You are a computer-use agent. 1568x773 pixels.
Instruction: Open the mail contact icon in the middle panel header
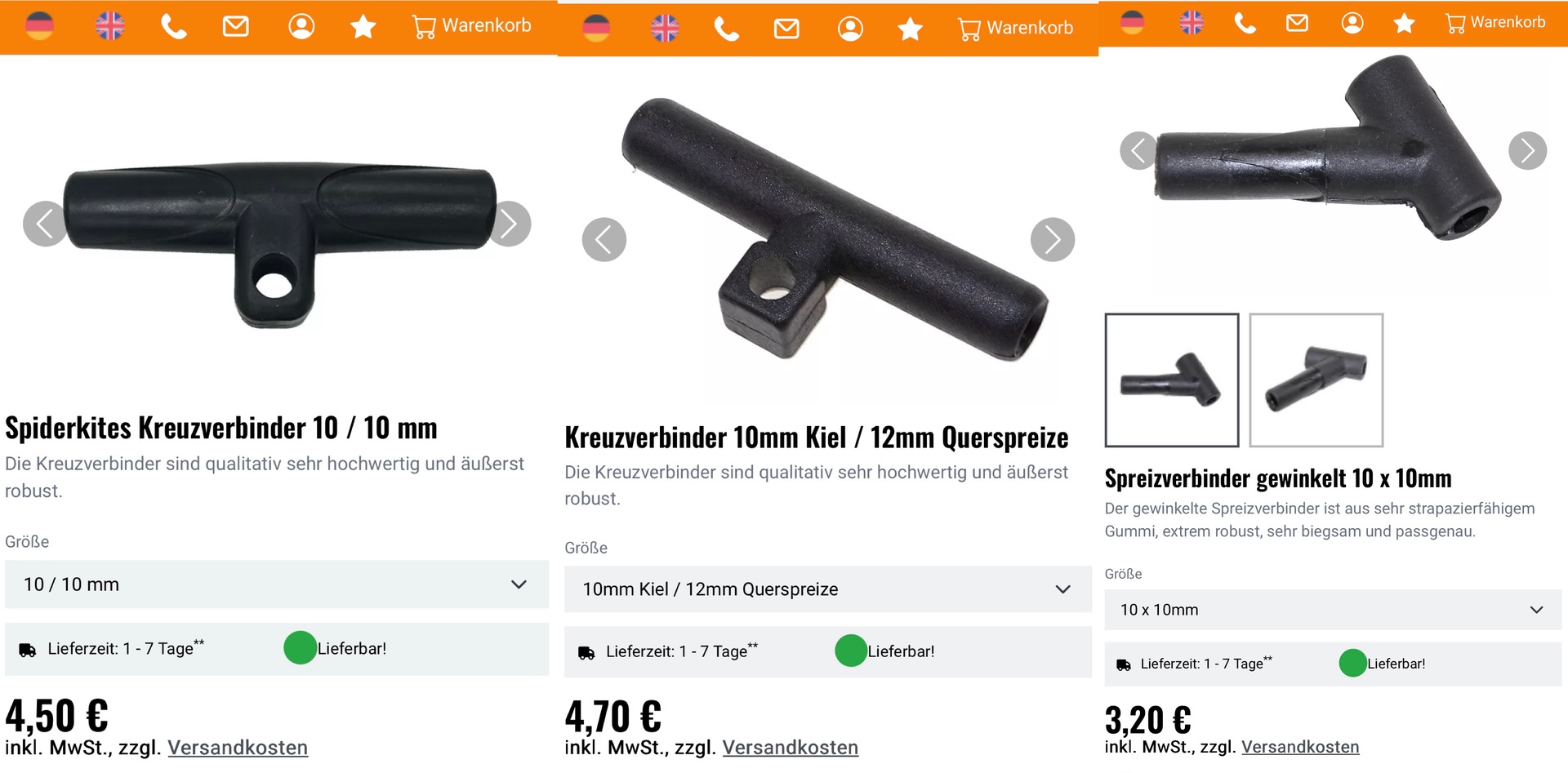pos(786,29)
